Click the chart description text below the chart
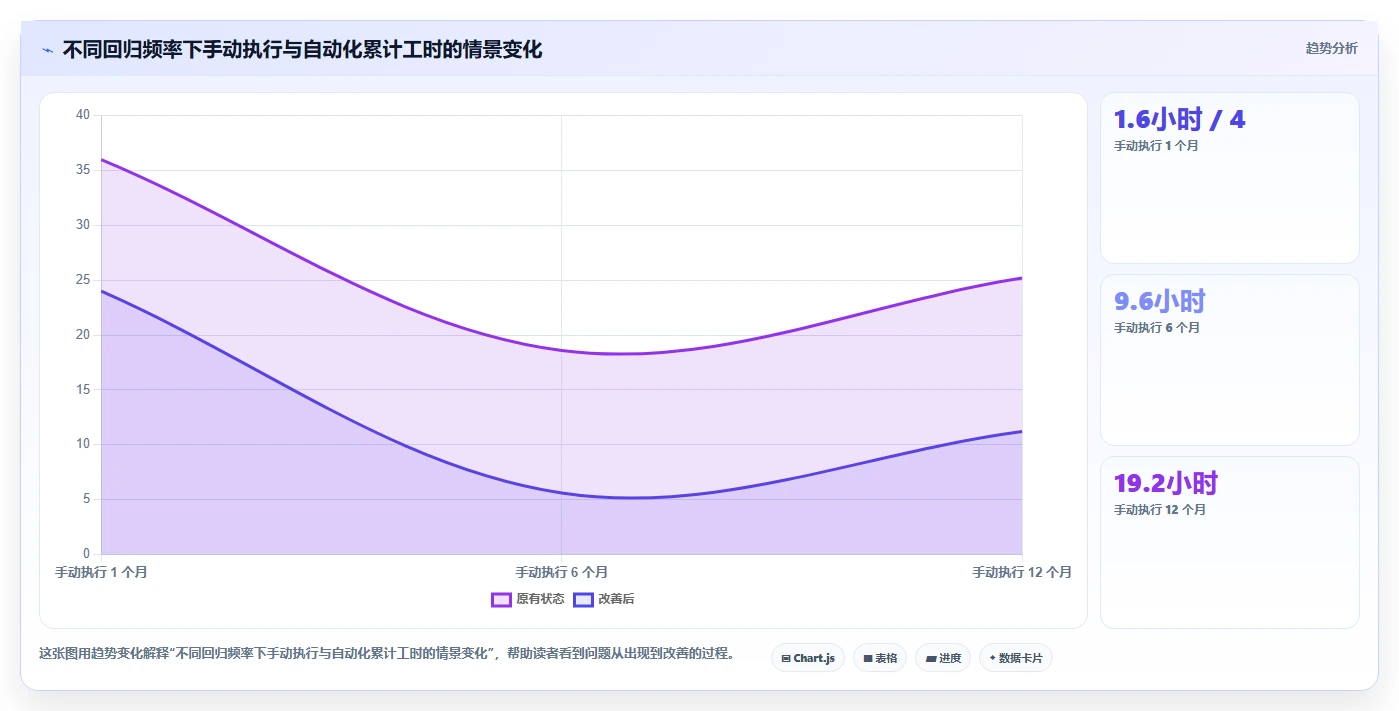 click(x=390, y=653)
